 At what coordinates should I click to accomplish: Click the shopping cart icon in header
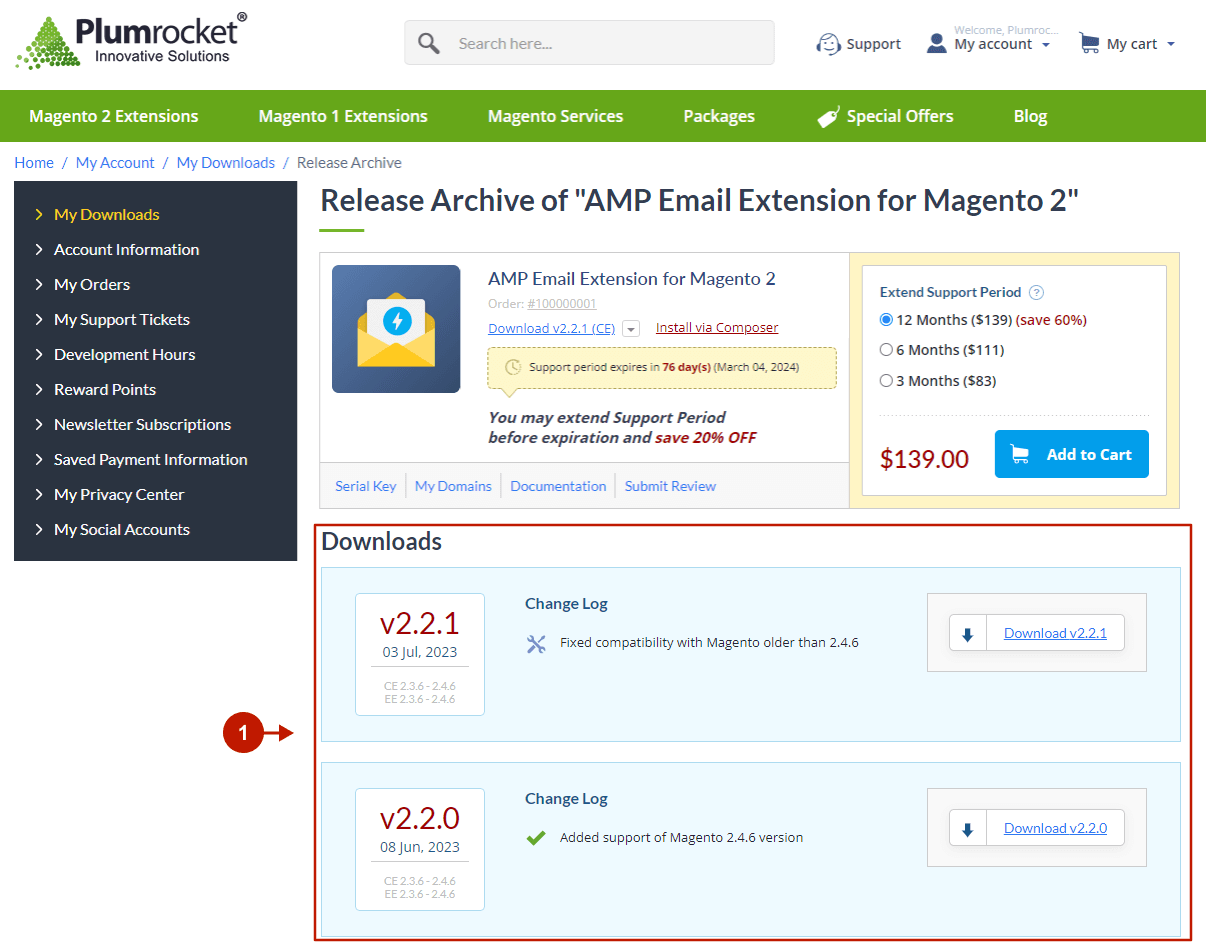coord(1089,43)
